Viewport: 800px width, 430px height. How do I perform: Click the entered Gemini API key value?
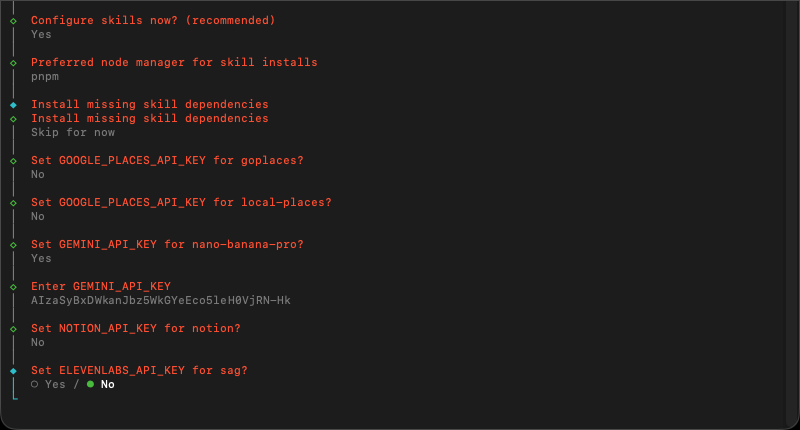160,300
